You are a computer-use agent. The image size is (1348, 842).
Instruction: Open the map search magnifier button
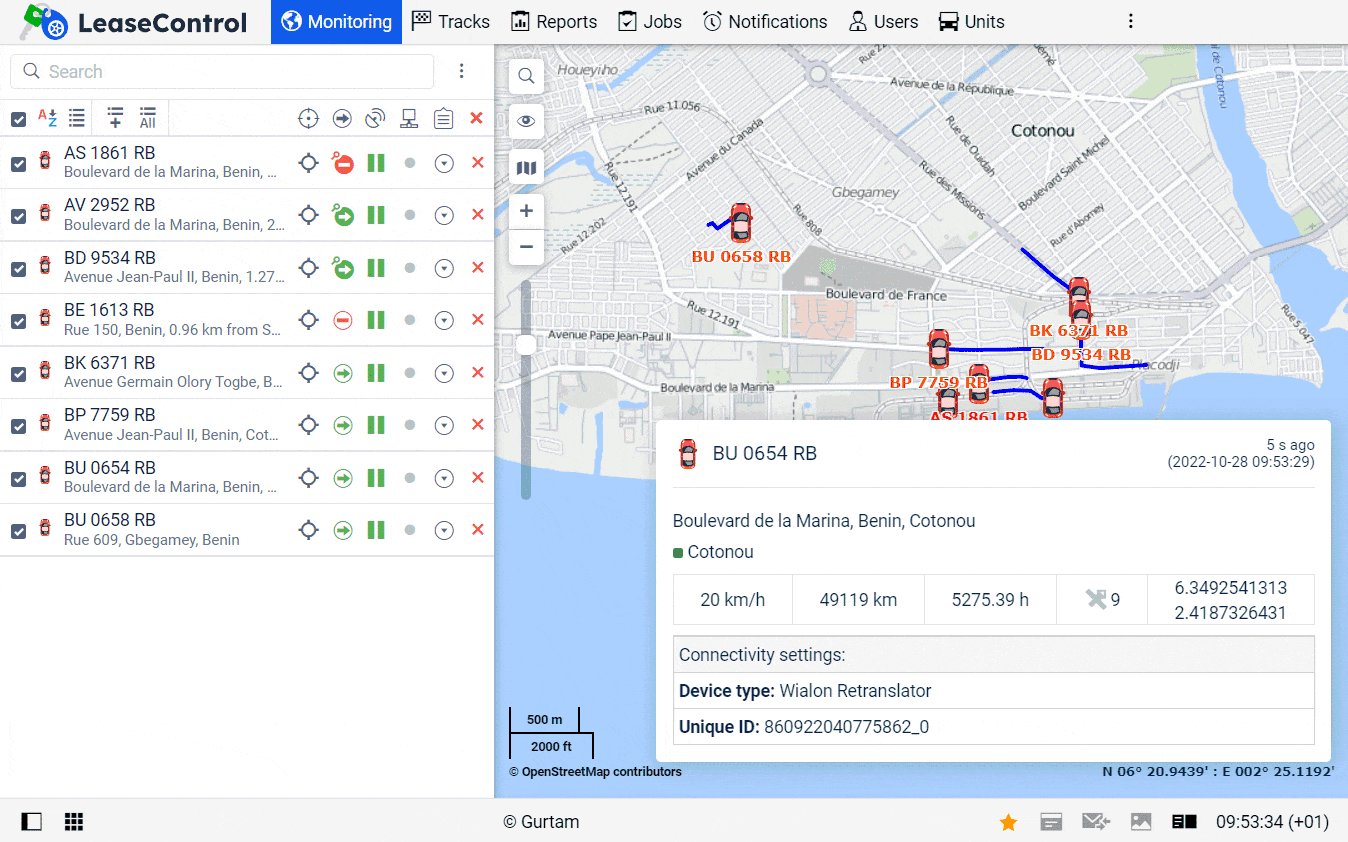(x=526, y=76)
